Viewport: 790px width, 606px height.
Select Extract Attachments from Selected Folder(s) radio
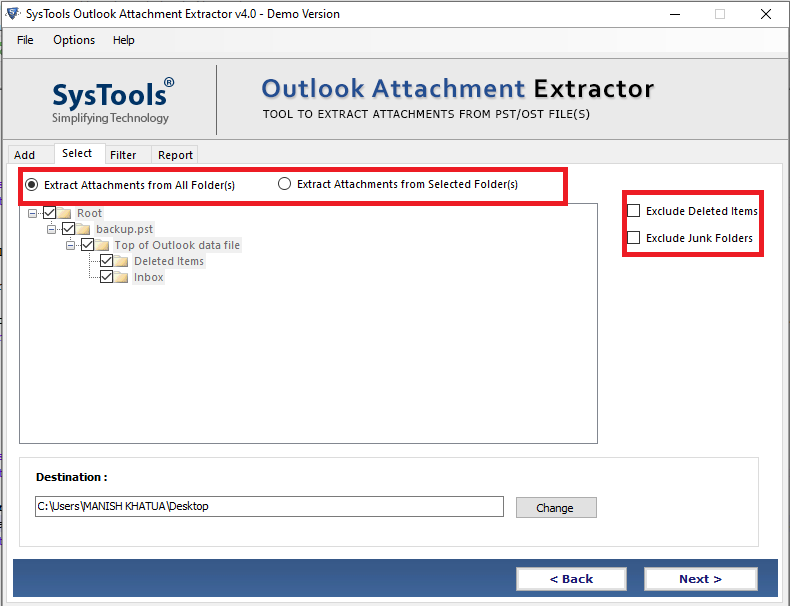coord(284,184)
